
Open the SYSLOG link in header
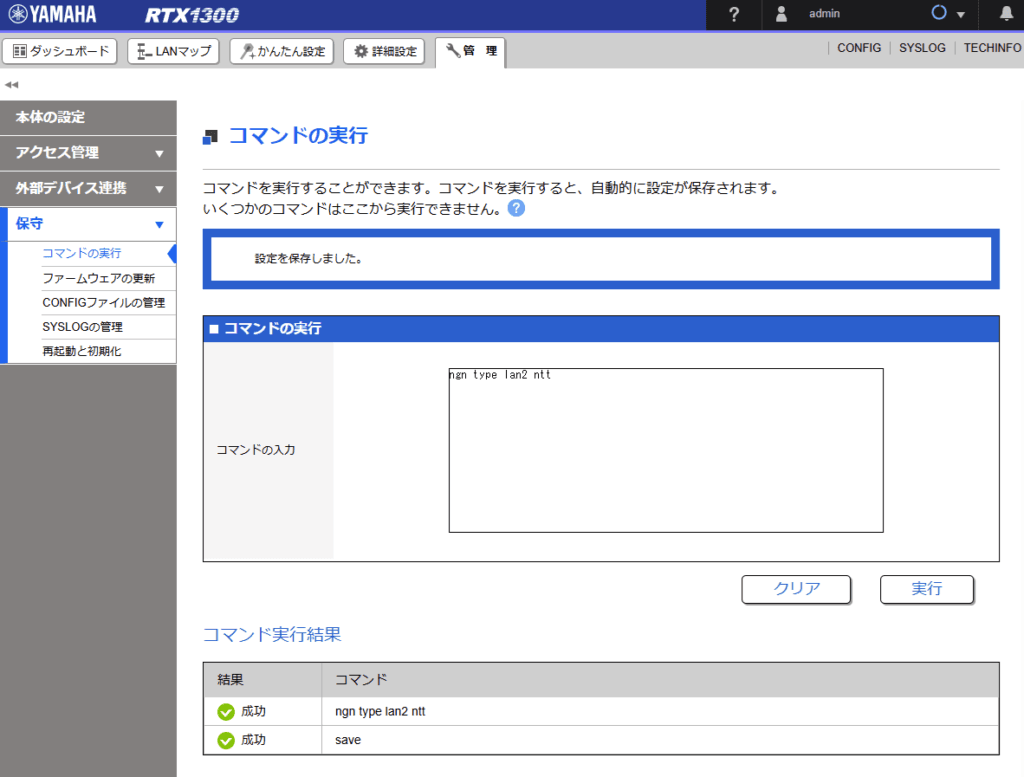tap(921, 48)
